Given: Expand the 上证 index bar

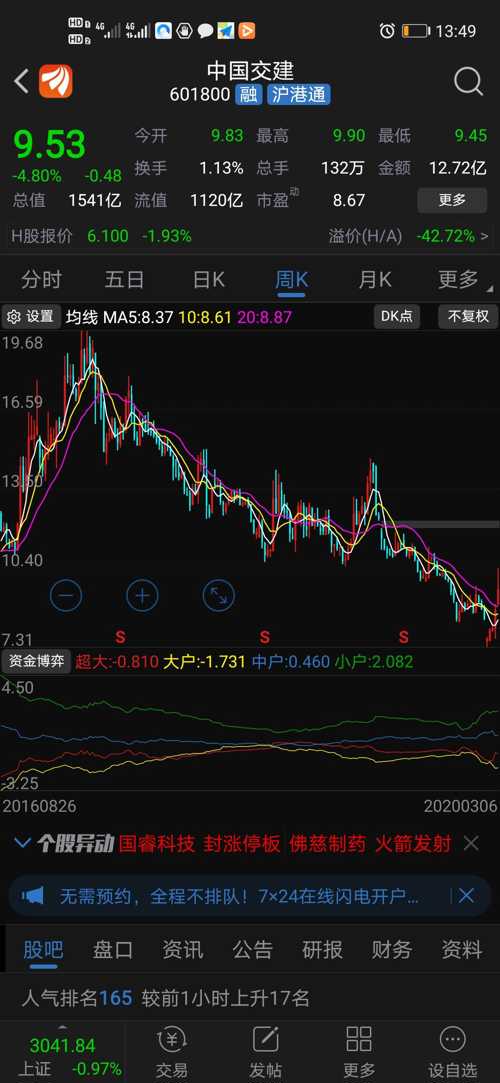Looking at the screenshot, I should click(62, 1053).
